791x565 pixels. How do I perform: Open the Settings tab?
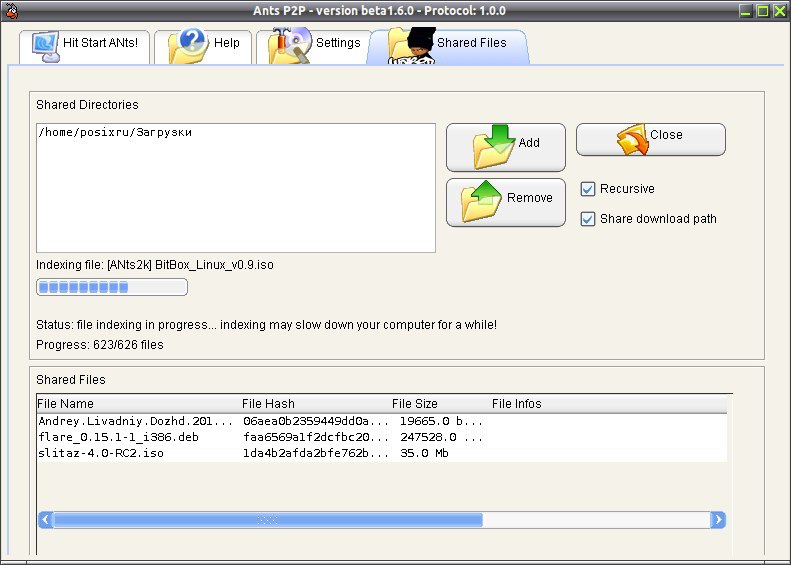click(x=313, y=47)
